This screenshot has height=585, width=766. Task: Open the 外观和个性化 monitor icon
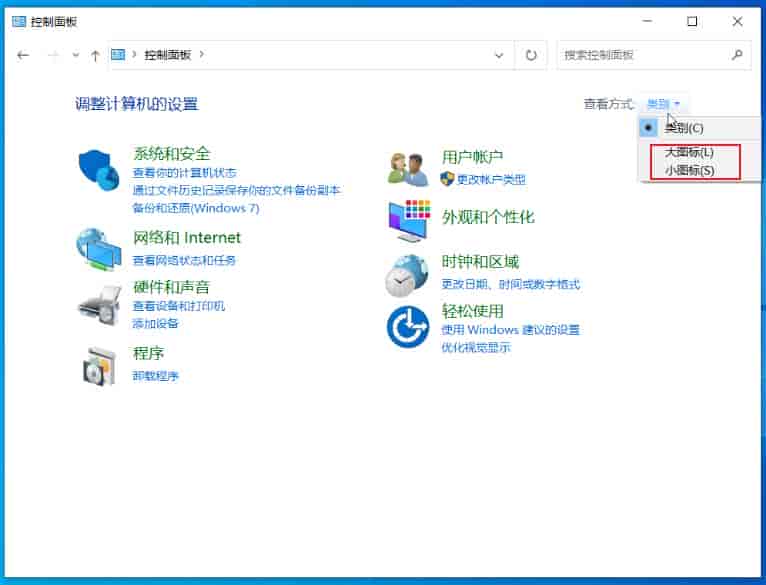[x=409, y=221]
